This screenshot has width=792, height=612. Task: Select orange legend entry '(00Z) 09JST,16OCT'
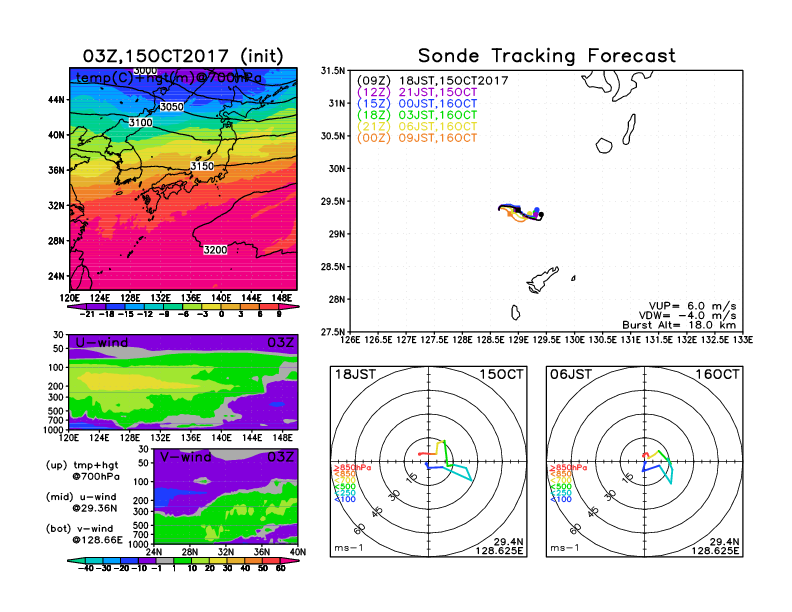point(417,138)
